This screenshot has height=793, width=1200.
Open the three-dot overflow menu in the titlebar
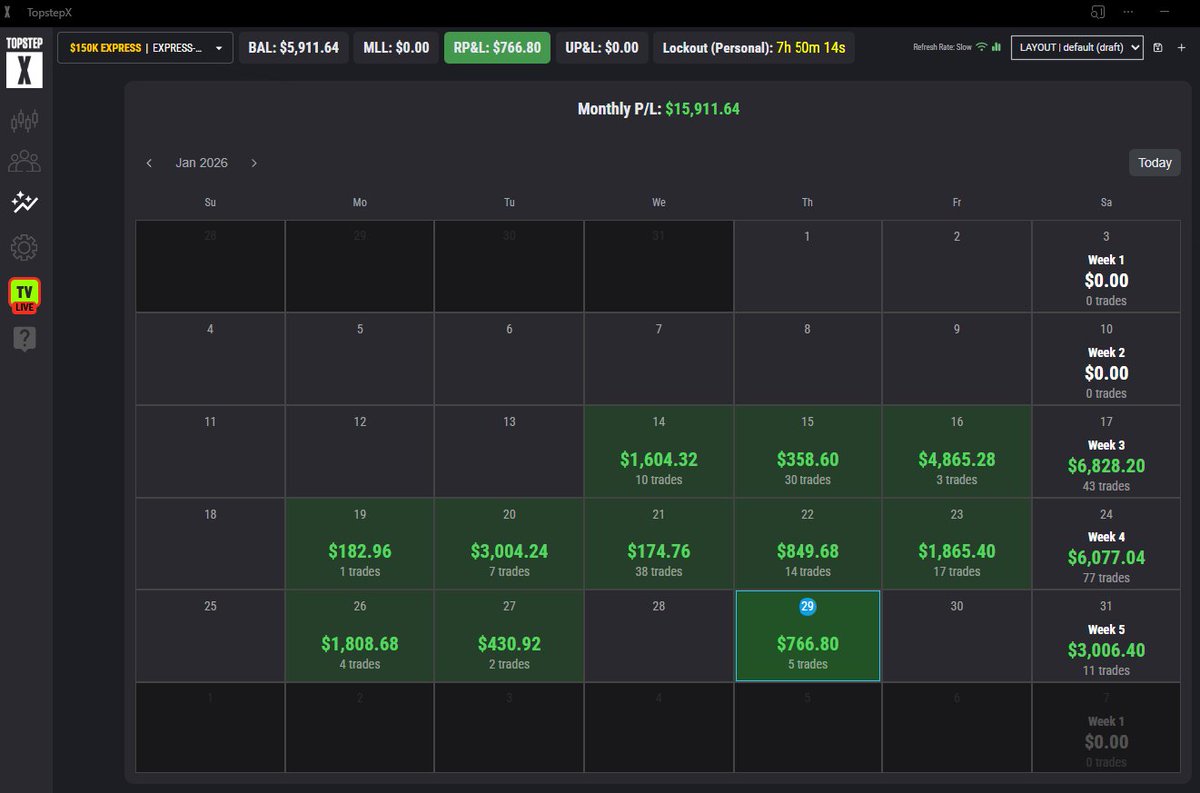(1128, 12)
